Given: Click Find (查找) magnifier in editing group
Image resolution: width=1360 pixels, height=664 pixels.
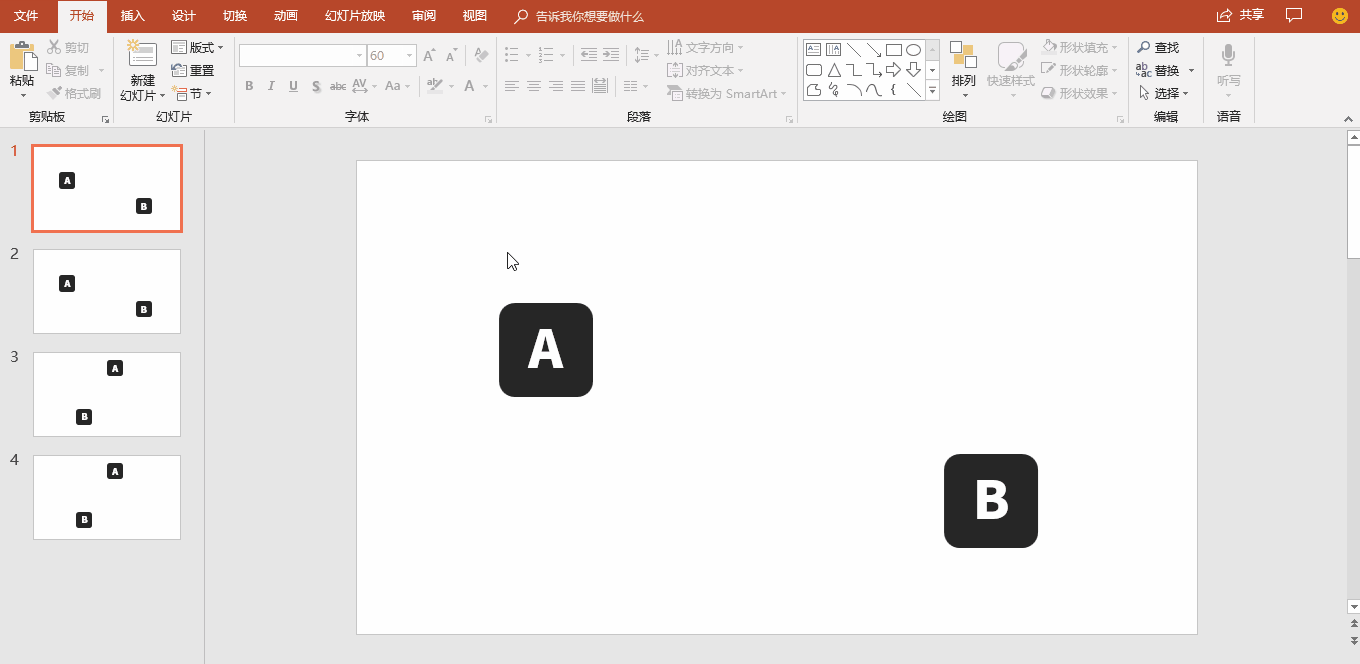Looking at the screenshot, I should tap(1158, 48).
